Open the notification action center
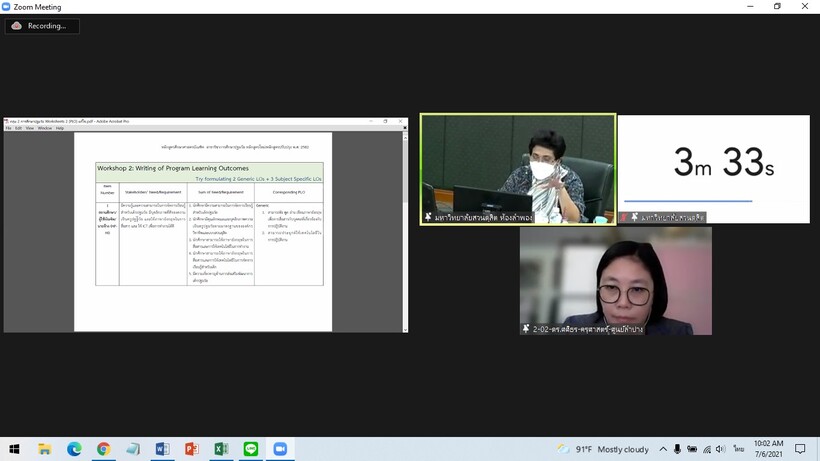820x461 pixels. coord(800,449)
